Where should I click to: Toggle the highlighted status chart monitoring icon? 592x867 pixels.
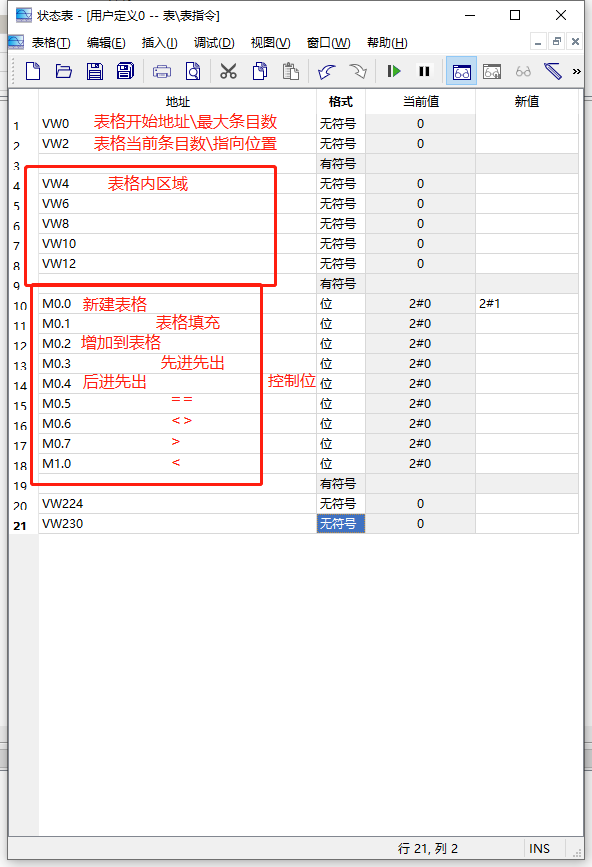pyautogui.click(x=462, y=71)
